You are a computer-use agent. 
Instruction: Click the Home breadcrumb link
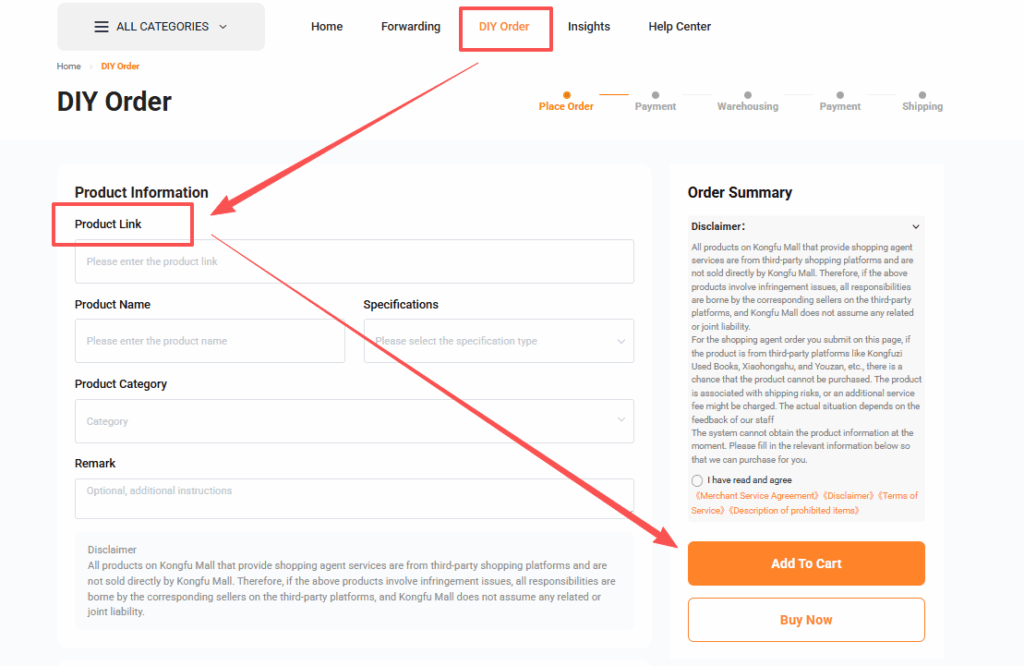(x=69, y=66)
